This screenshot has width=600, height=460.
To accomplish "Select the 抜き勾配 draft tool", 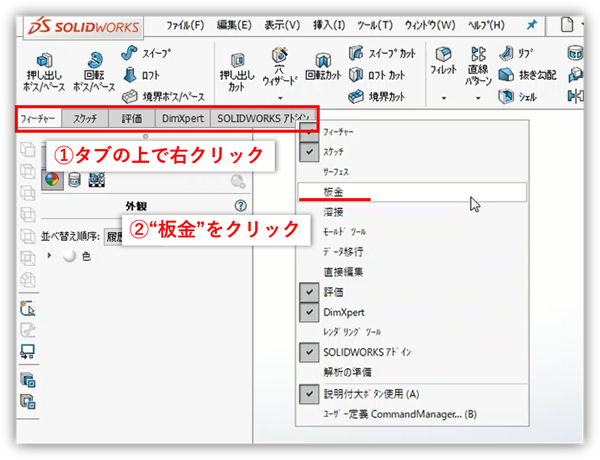I will 527,75.
